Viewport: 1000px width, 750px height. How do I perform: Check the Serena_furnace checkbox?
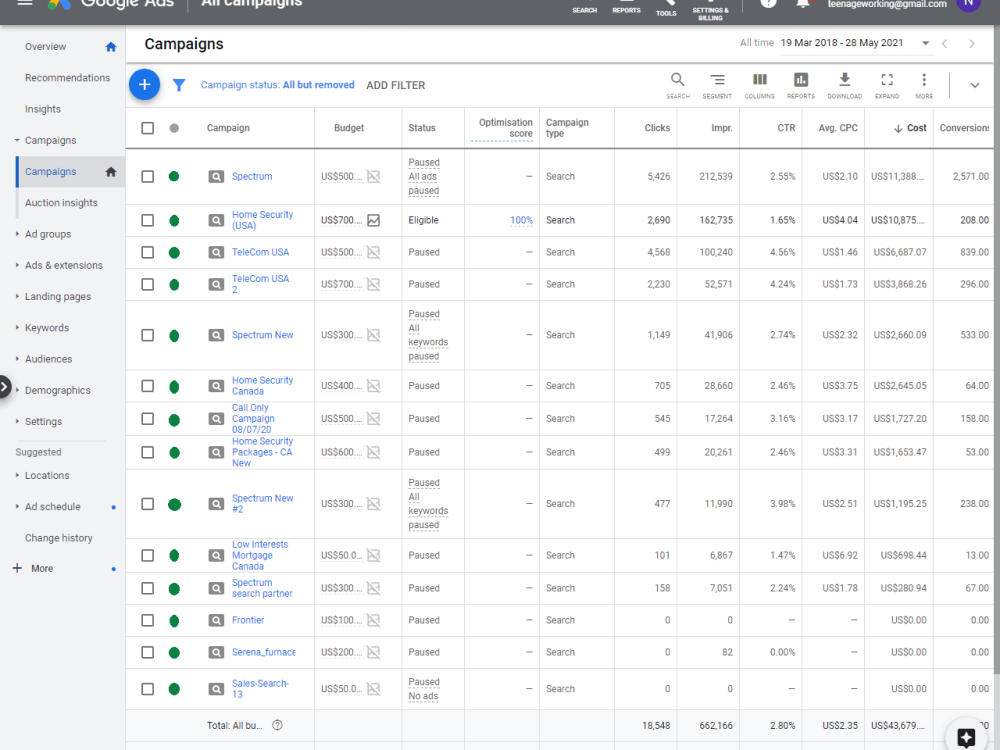tap(147, 652)
